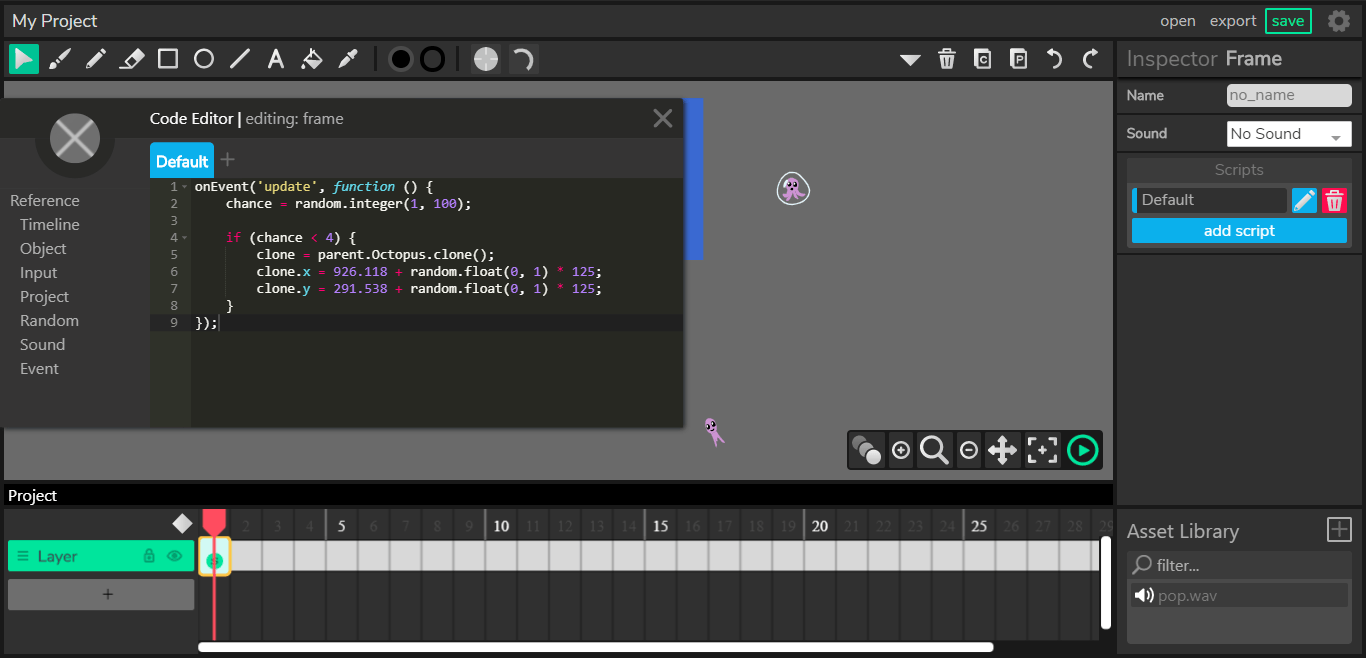Select the Brush tool

coord(60,59)
